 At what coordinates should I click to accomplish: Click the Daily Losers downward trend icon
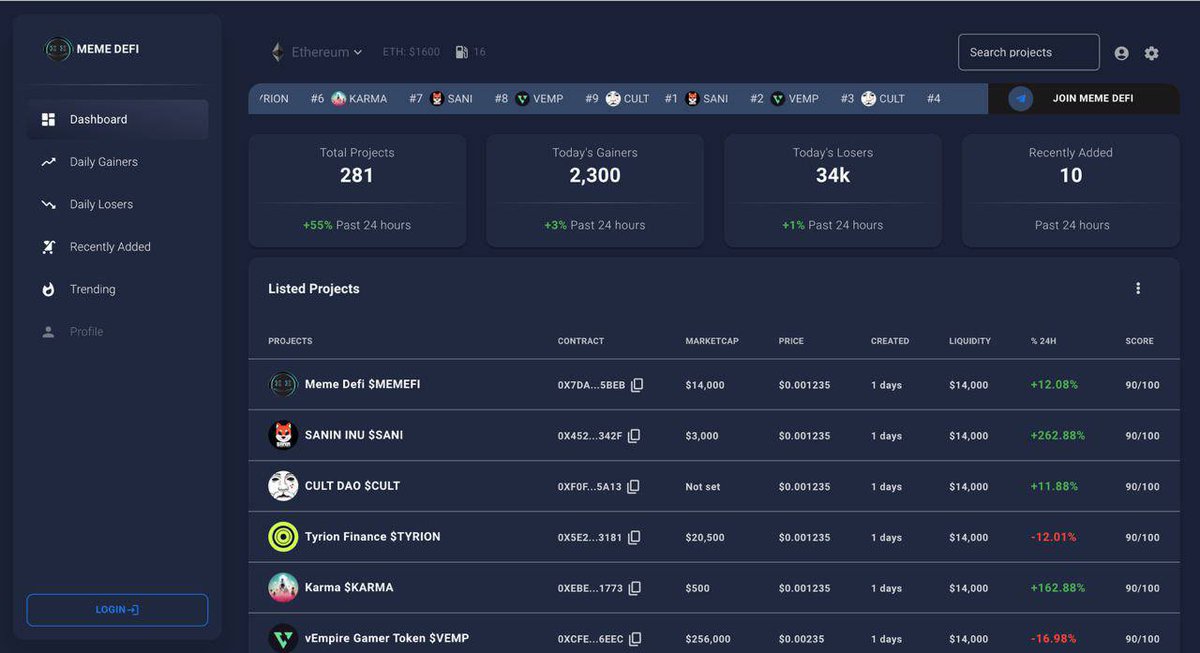coord(48,204)
